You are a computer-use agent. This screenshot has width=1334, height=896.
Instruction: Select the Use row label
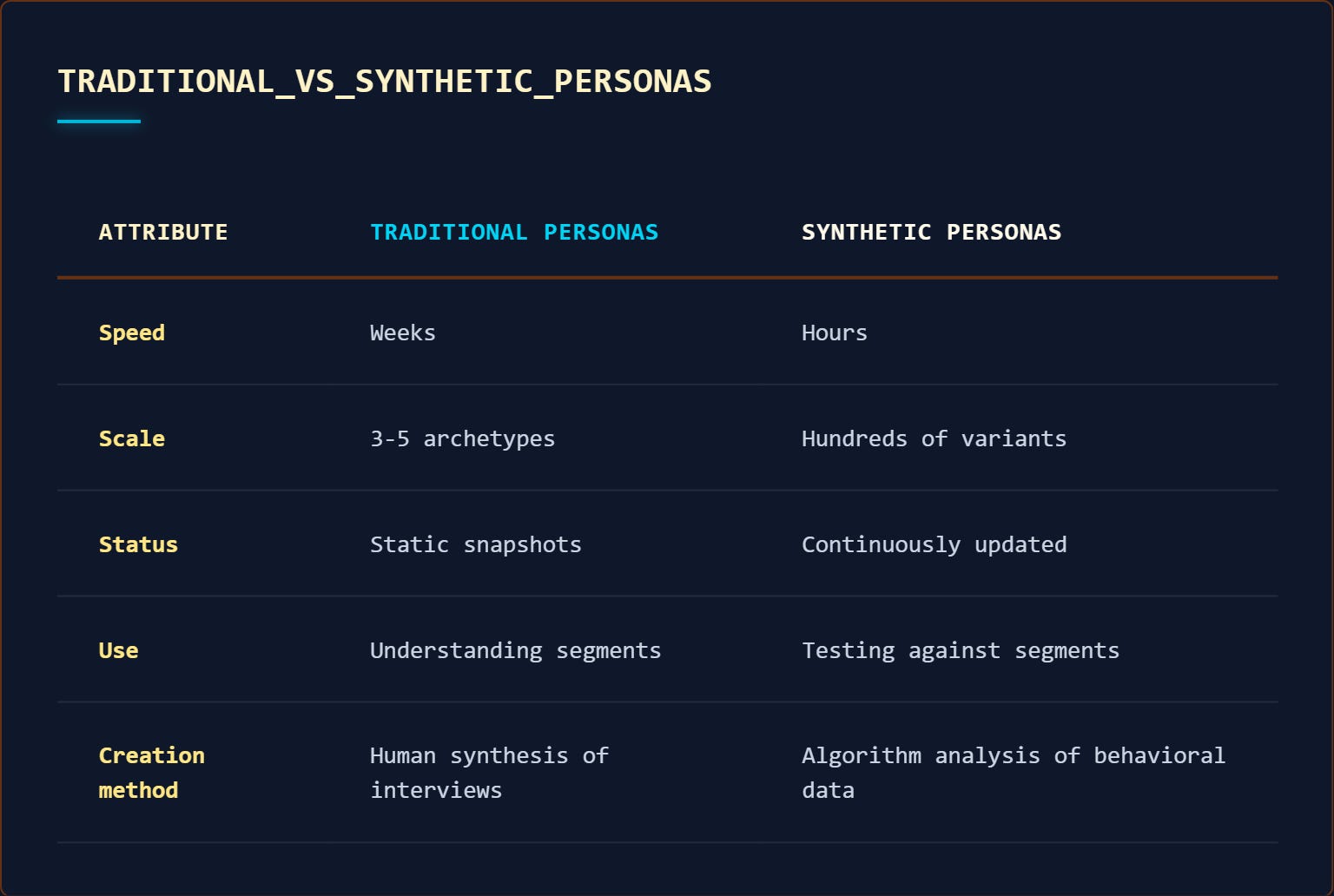(x=119, y=650)
